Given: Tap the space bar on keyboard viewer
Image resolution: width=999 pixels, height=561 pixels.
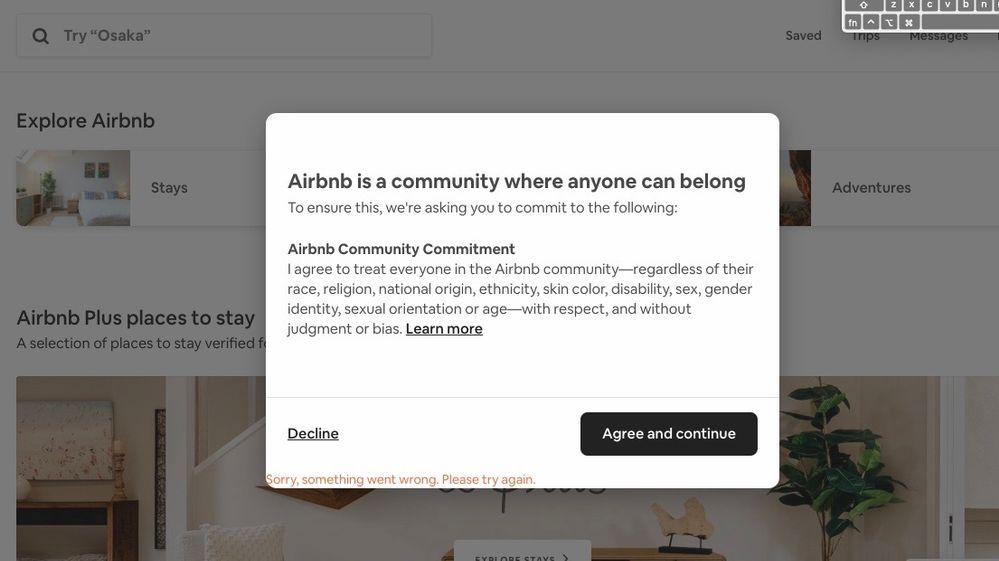Looking at the screenshot, I should tap(960, 22).
